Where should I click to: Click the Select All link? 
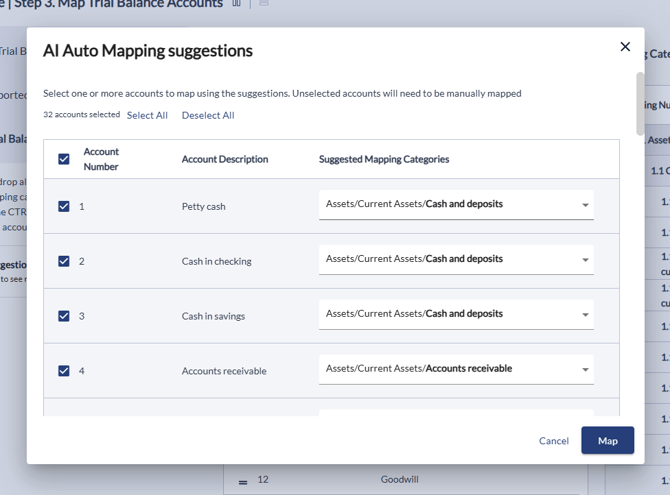click(x=147, y=115)
